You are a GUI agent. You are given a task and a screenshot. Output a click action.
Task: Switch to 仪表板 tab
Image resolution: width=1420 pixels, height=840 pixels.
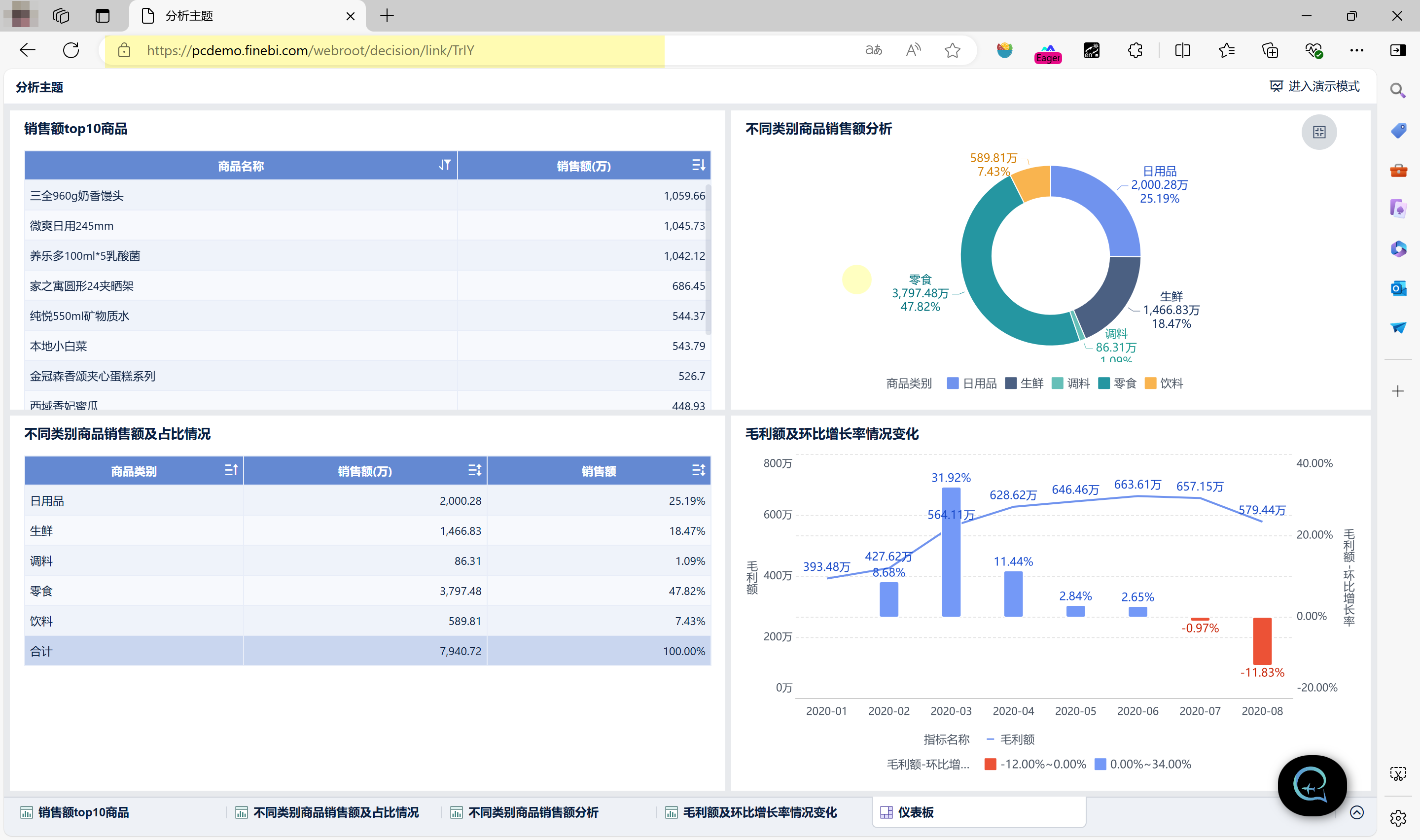tap(915, 812)
